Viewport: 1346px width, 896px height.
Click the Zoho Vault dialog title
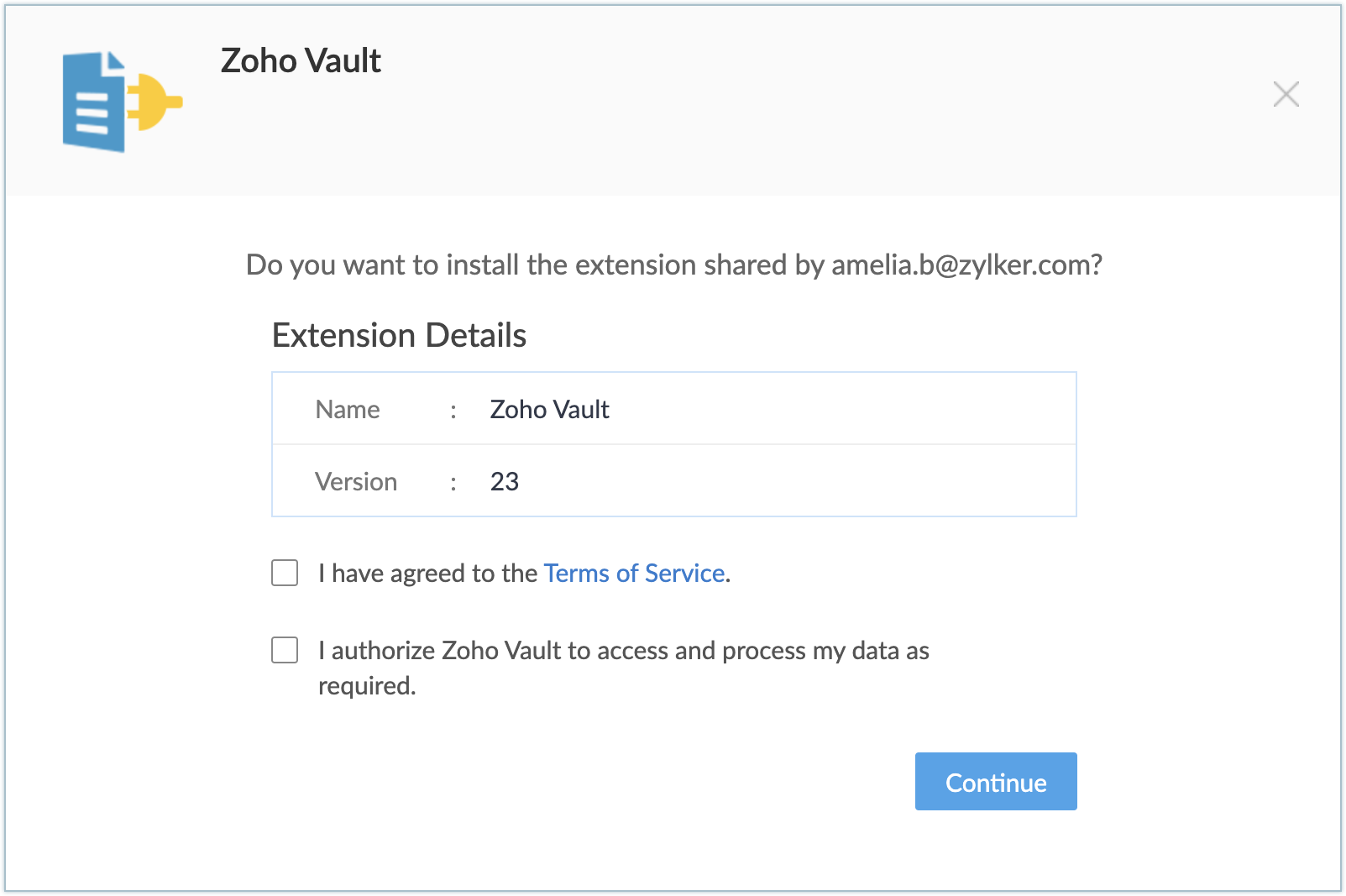[x=301, y=61]
